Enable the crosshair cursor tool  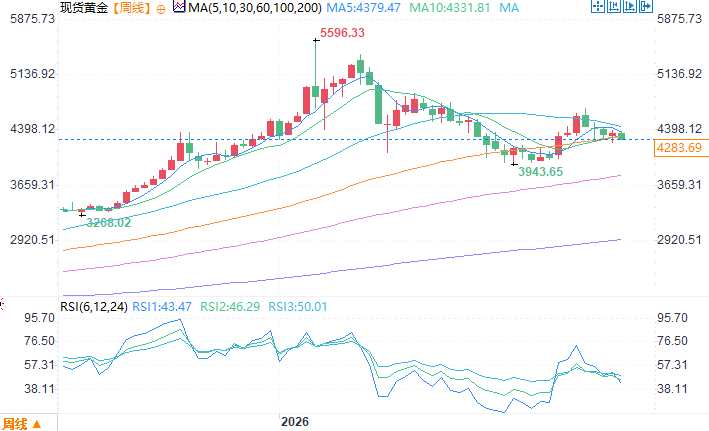coord(598,6)
